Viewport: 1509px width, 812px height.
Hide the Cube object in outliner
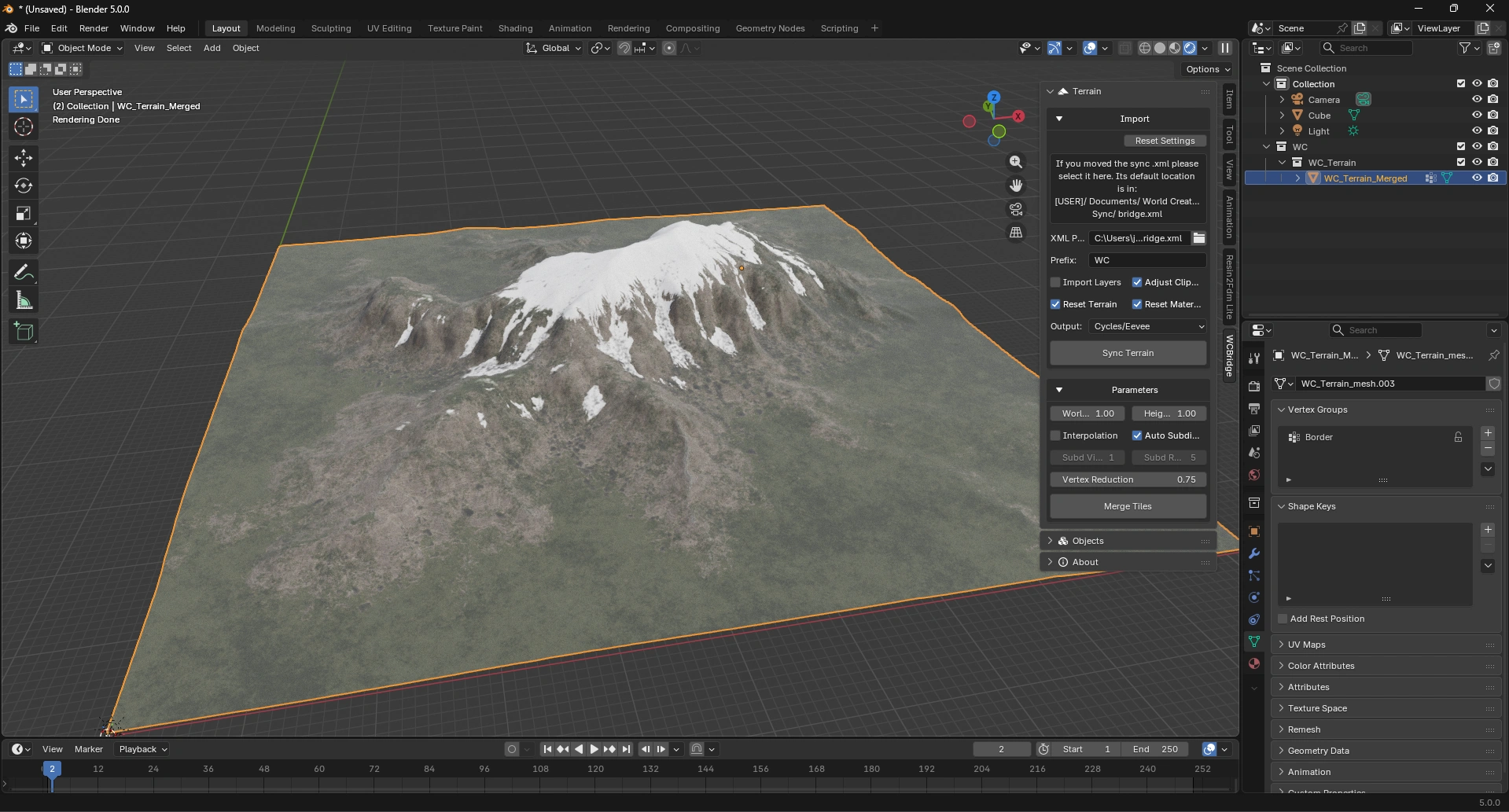click(1477, 115)
